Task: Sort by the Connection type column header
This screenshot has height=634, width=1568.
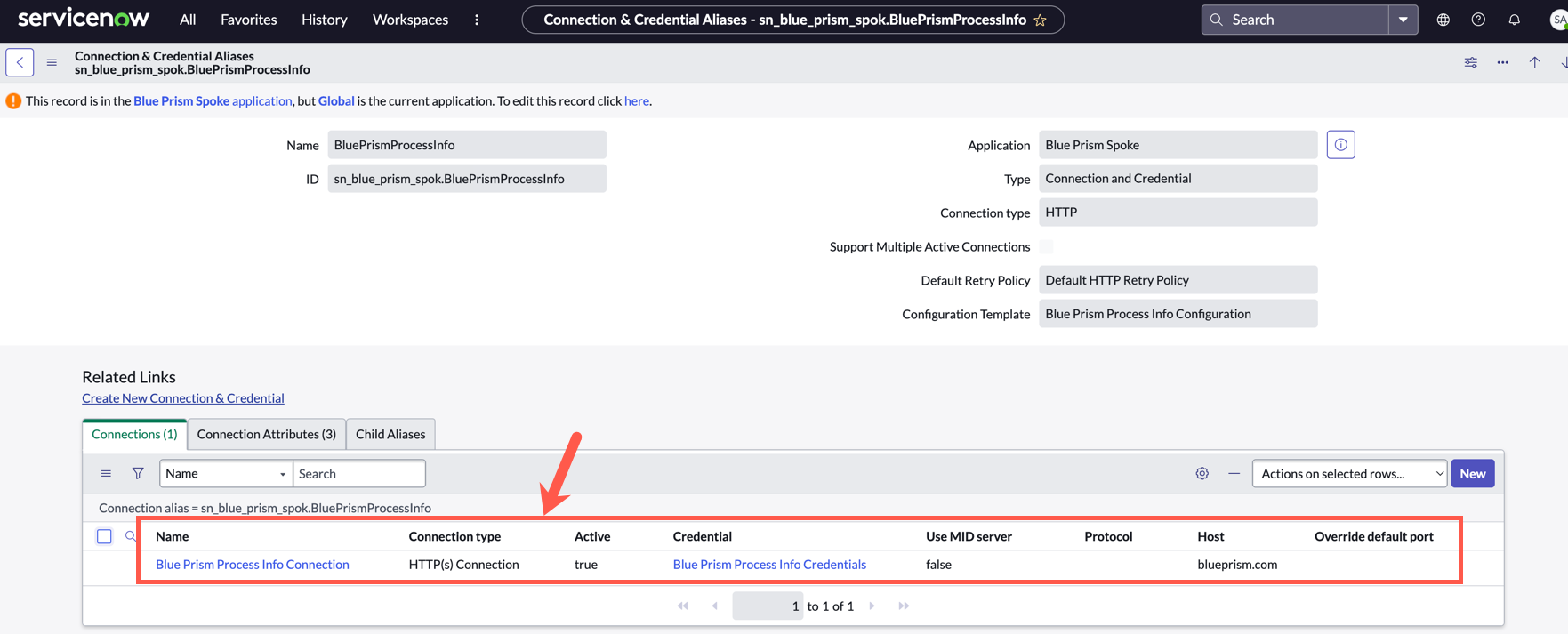Action: (x=454, y=536)
